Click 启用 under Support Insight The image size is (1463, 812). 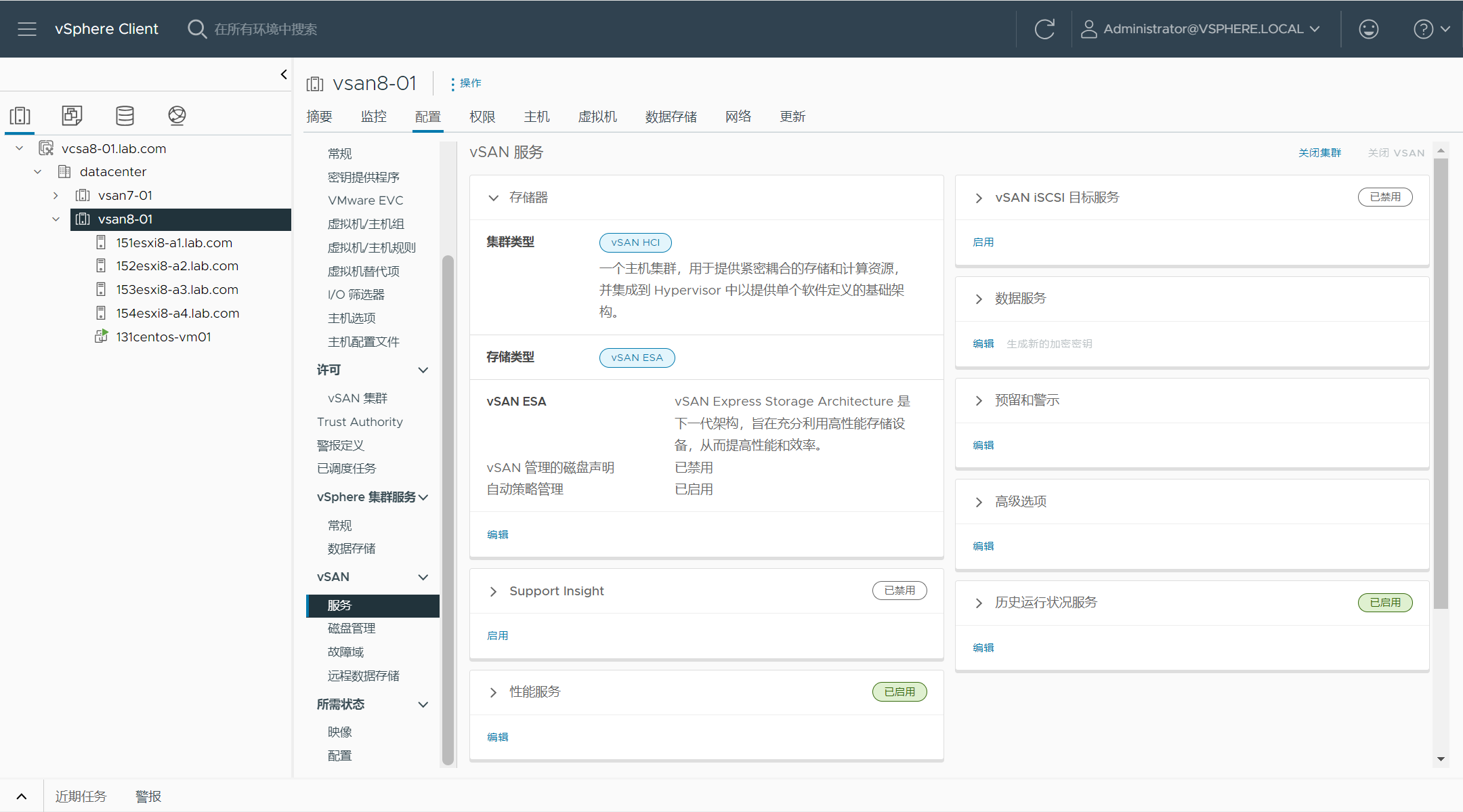coord(498,635)
